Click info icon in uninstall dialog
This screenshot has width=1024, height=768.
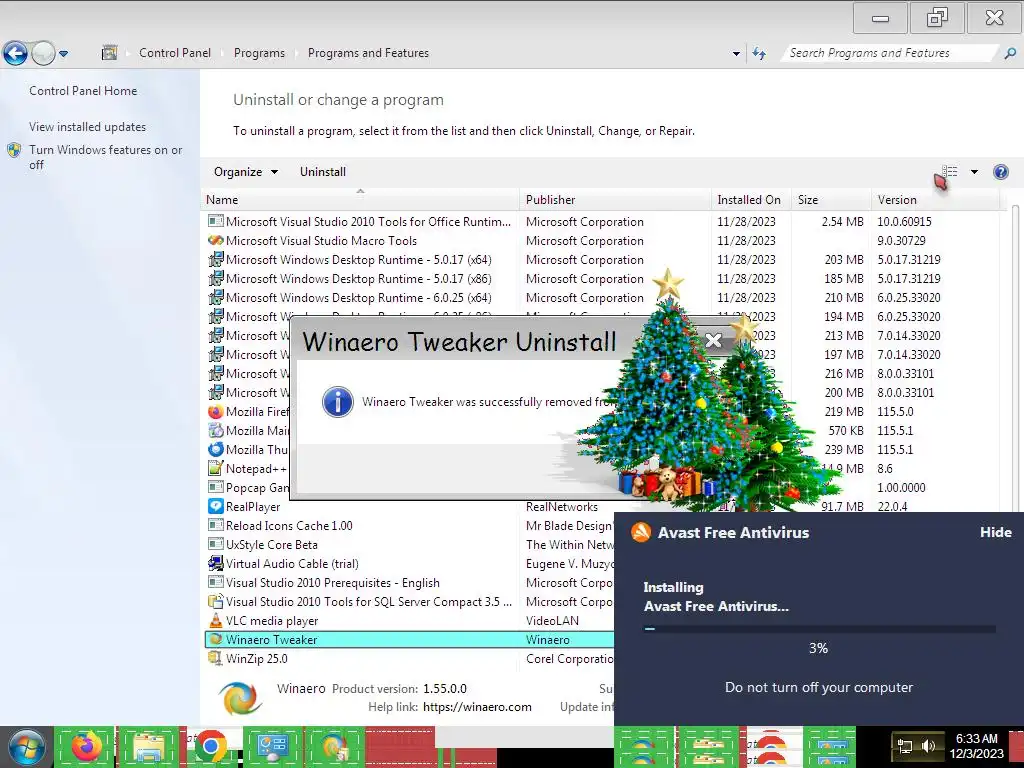[338, 402]
